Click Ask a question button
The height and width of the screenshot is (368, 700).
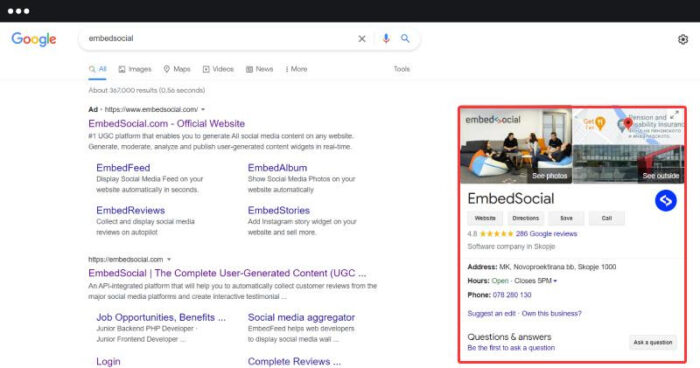(653, 343)
